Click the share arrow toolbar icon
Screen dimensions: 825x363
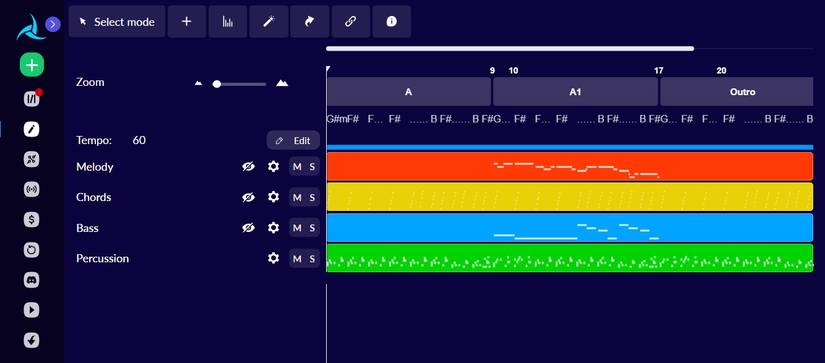click(x=309, y=22)
